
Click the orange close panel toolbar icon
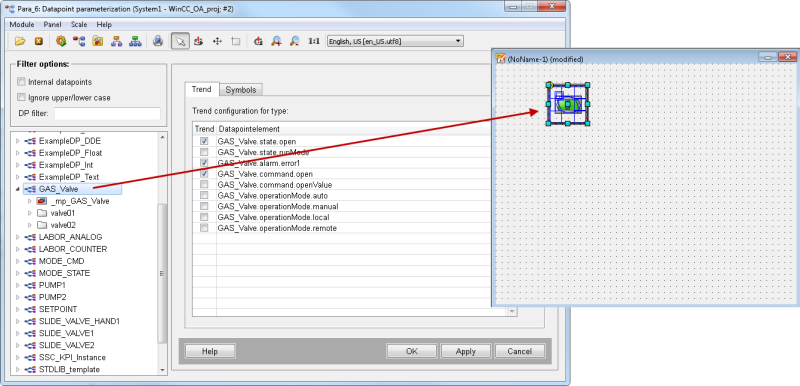(38, 41)
